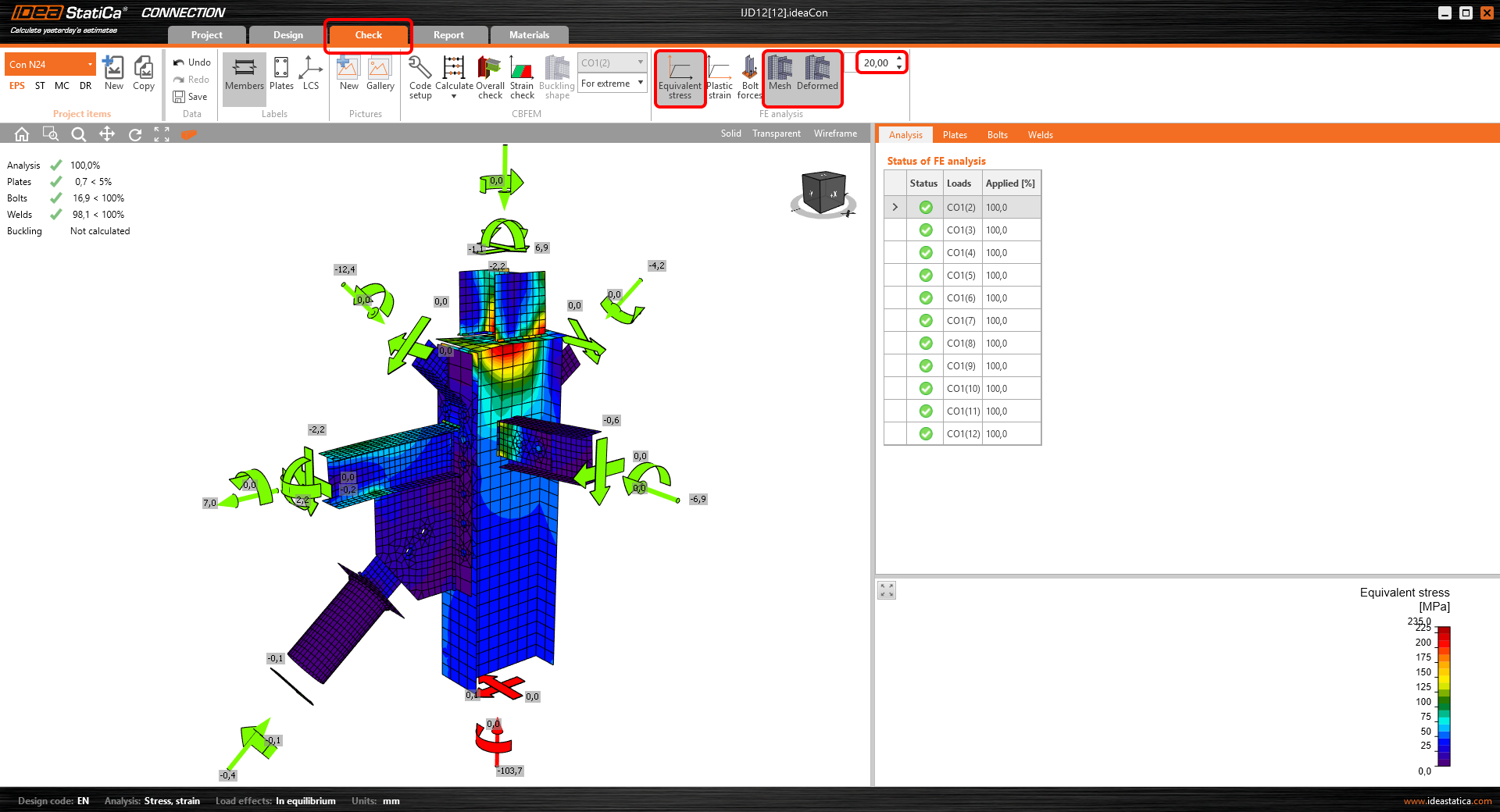Show Overall check results
This screenshot has width=1500, height=812.
[x=490, y=77]
